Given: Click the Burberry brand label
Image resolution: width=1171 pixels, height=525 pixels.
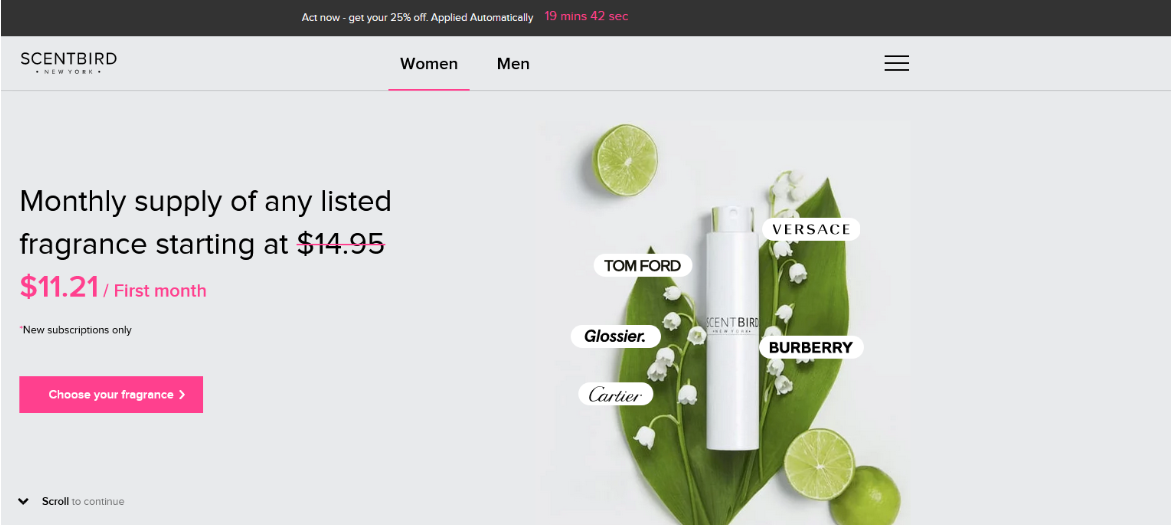Looking at the screenshot, I should (810, 347).
